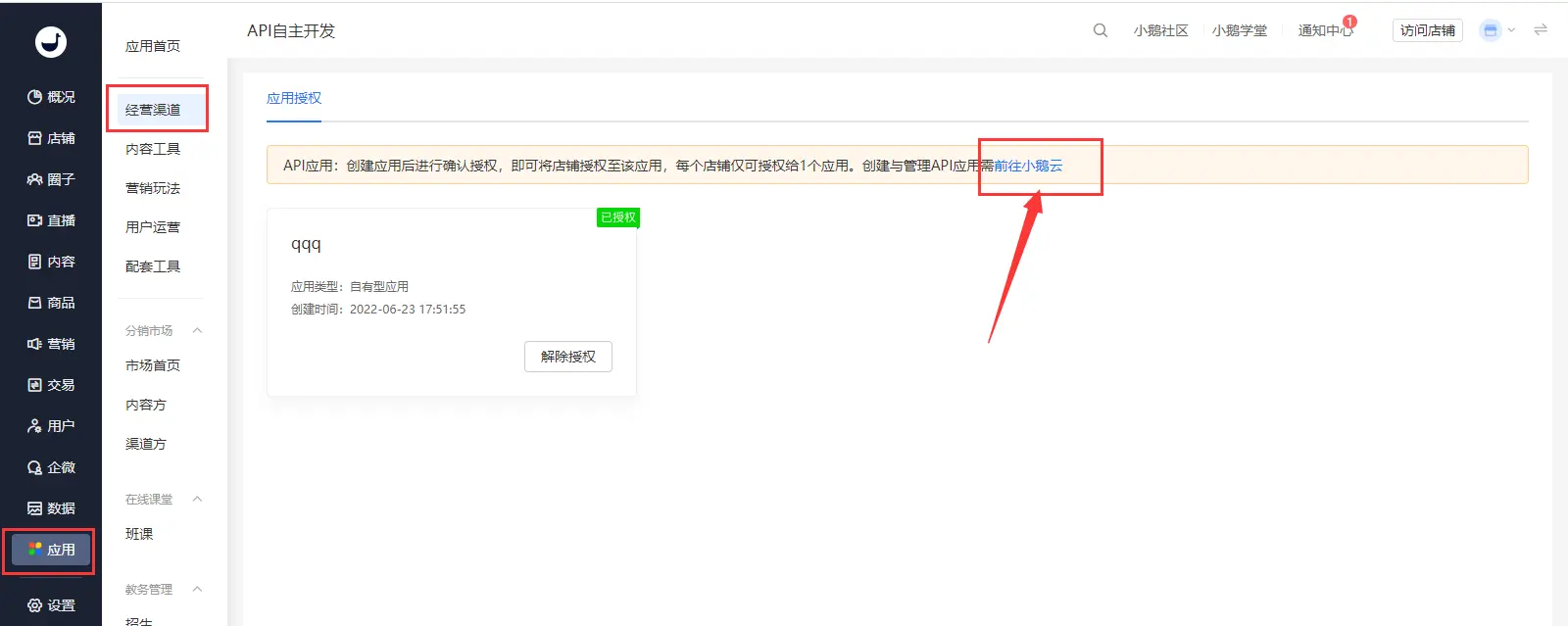This screenshot has width=1568, height=626.
Task: Open the store avatar dropdown
Action: pyautogui.click(x=1497, y=30)
